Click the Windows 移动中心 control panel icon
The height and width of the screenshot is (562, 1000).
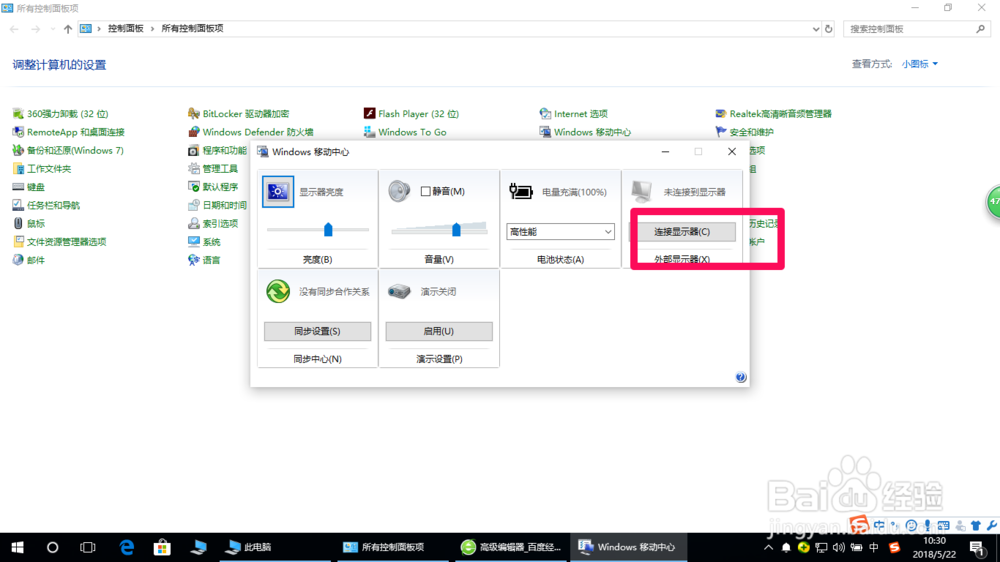(545, 132)
